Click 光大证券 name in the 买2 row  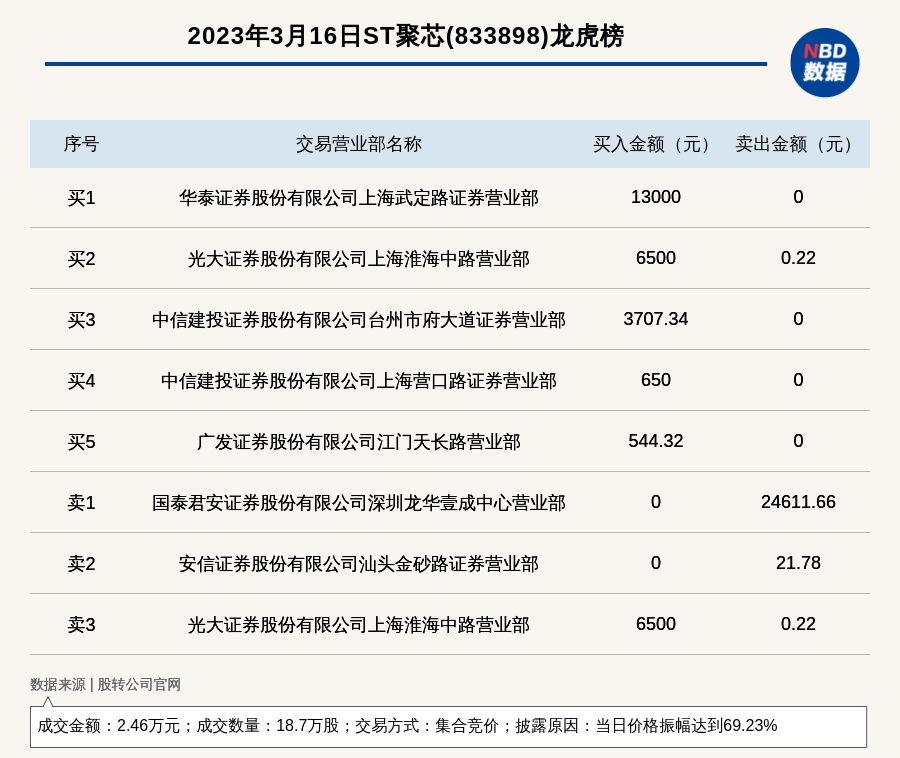(359, 259)
